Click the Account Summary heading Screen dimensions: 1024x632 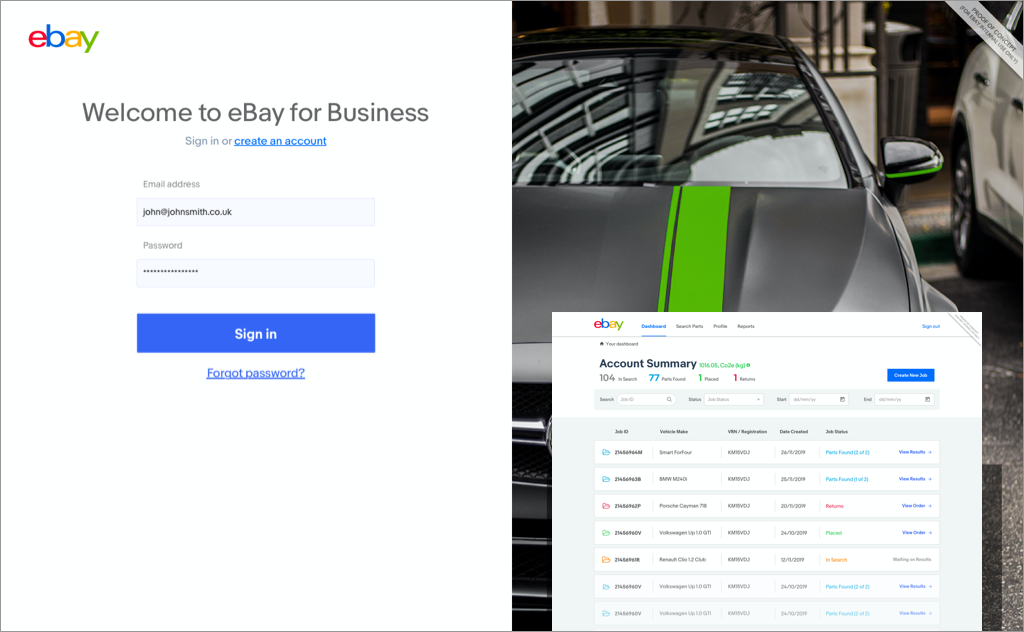coord(648,363)
